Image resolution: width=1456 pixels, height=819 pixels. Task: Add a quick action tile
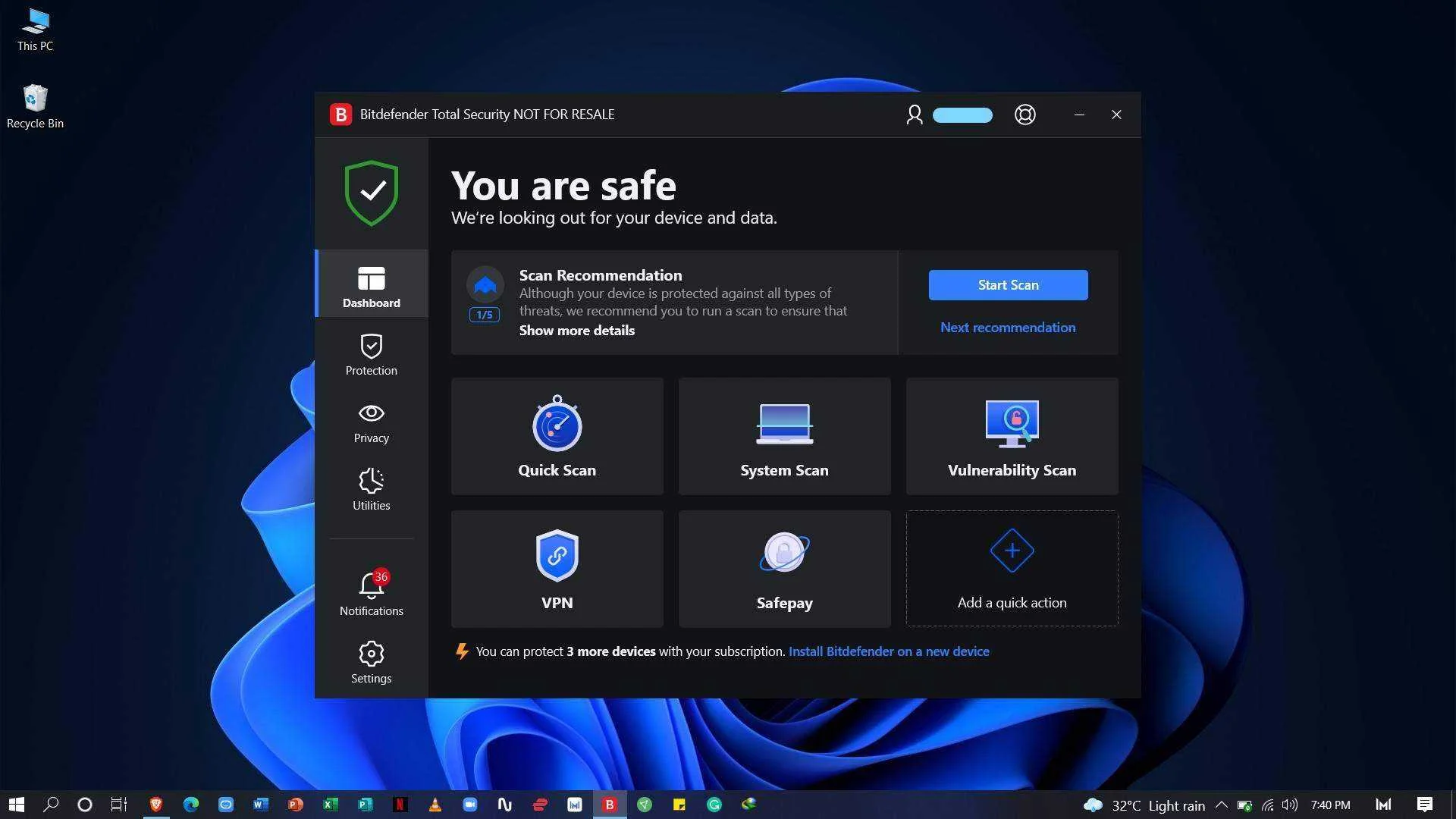pos(1012,569)
